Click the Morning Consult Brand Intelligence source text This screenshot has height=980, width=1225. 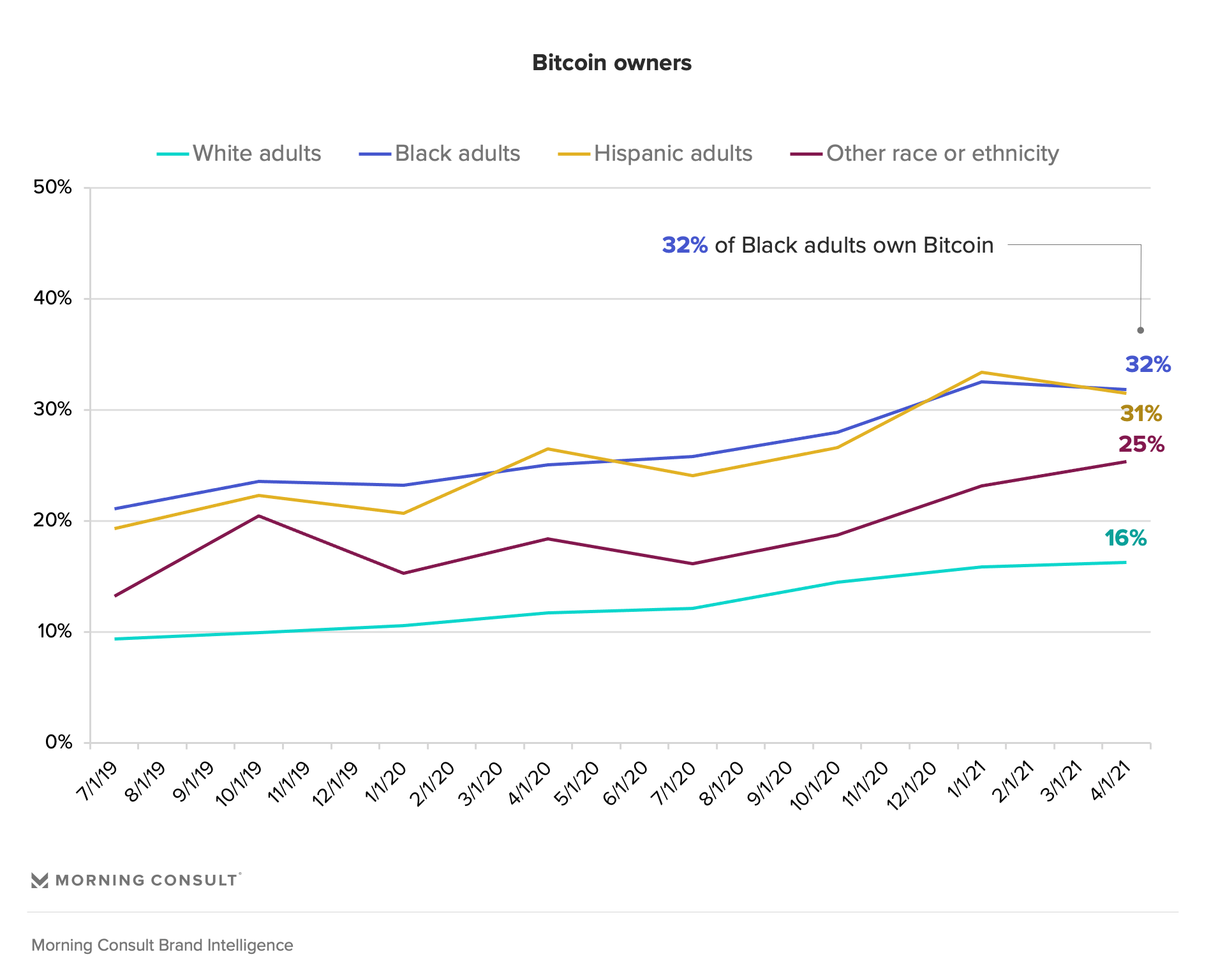point(162,946)
